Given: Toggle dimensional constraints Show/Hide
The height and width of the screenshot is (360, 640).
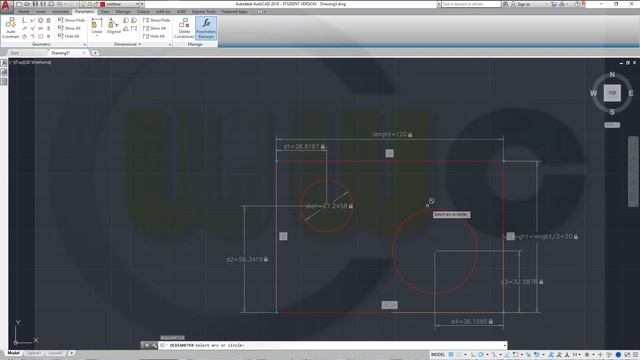Looking at the screenshot, I should tap(157, 20).
